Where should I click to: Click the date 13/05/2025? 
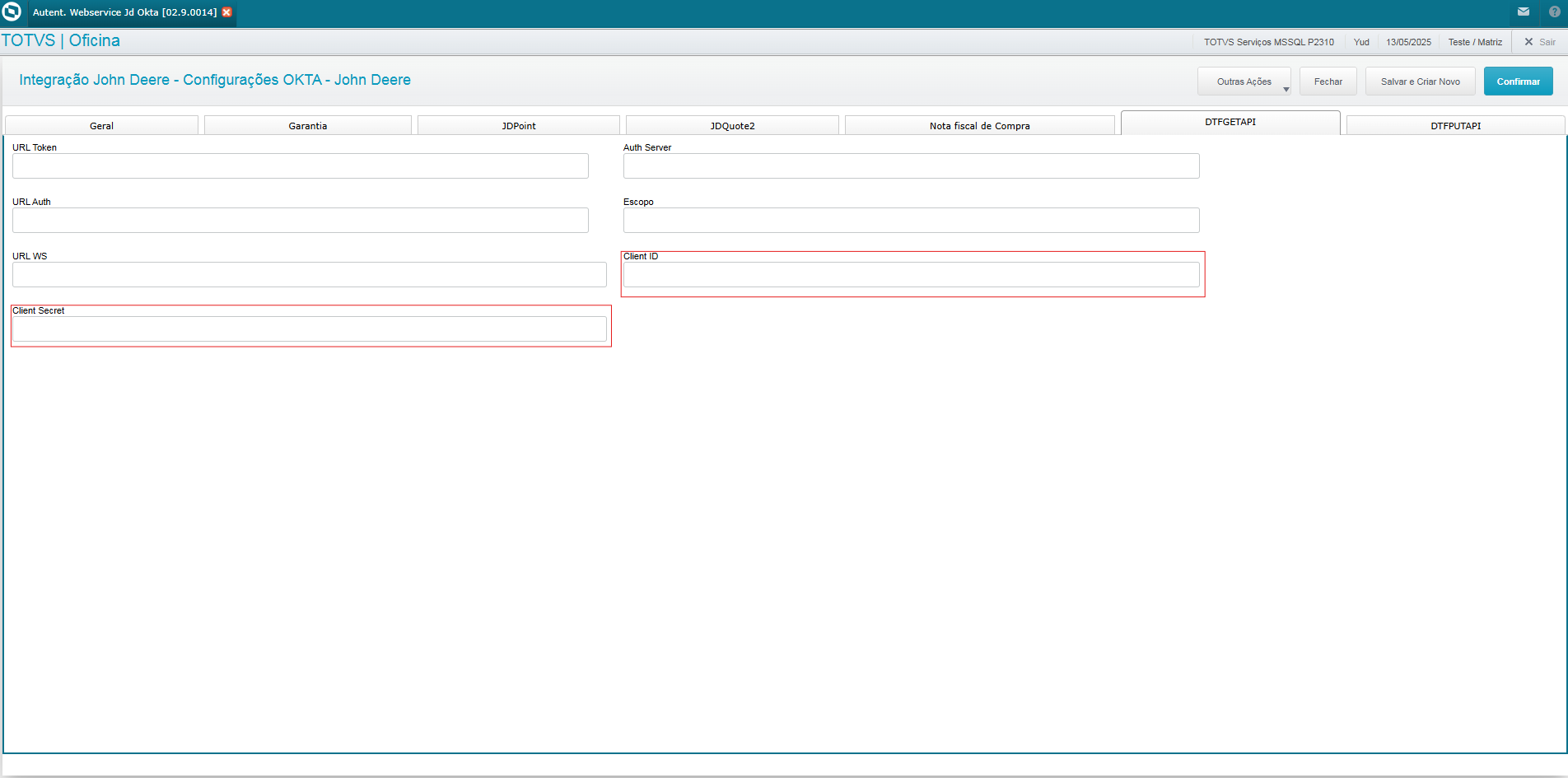tap(1408, 42)
